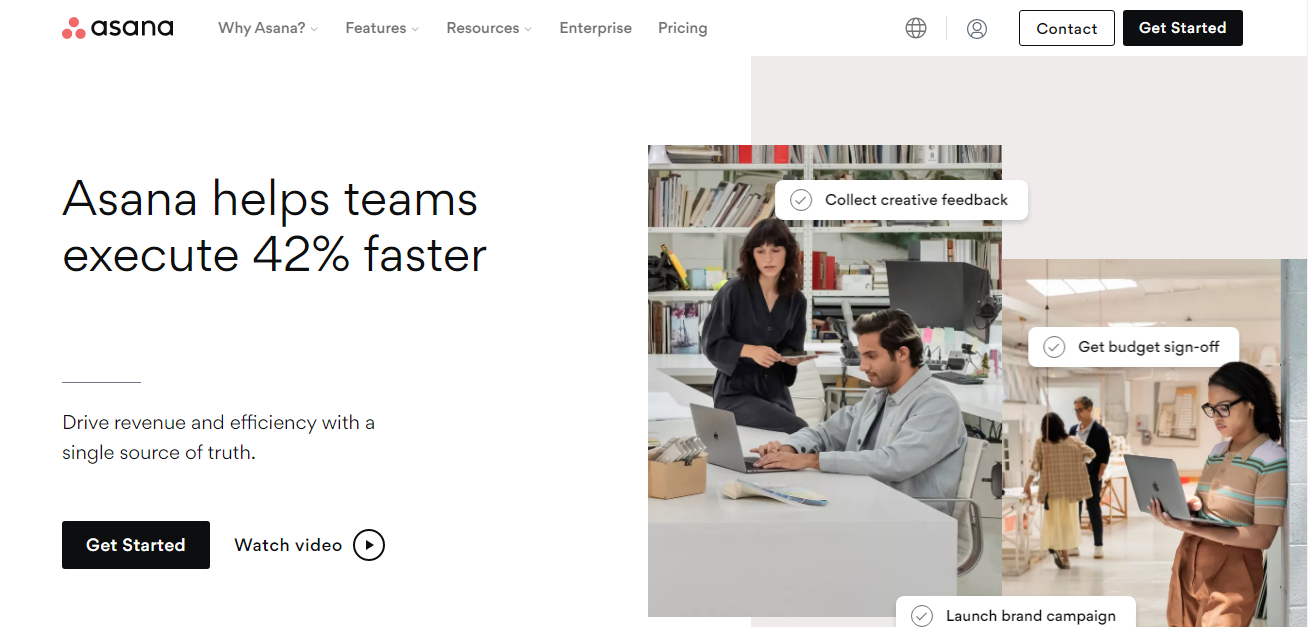Expand the Why Asana? dropdown menu
1308x627 pixels.
pos(267,28)
